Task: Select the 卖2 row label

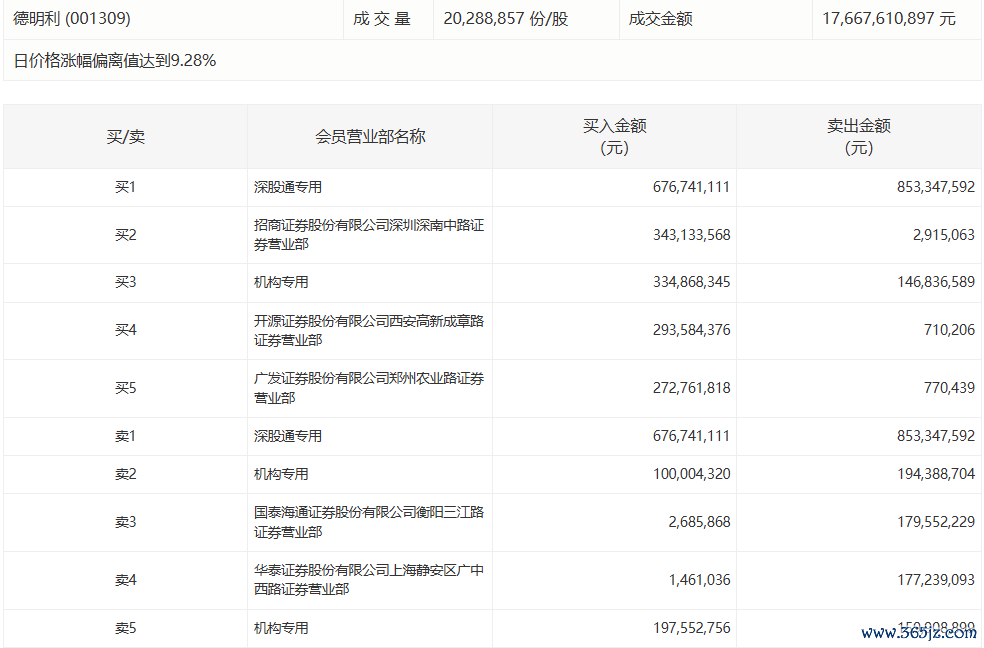Action: [x=126, y=474]
